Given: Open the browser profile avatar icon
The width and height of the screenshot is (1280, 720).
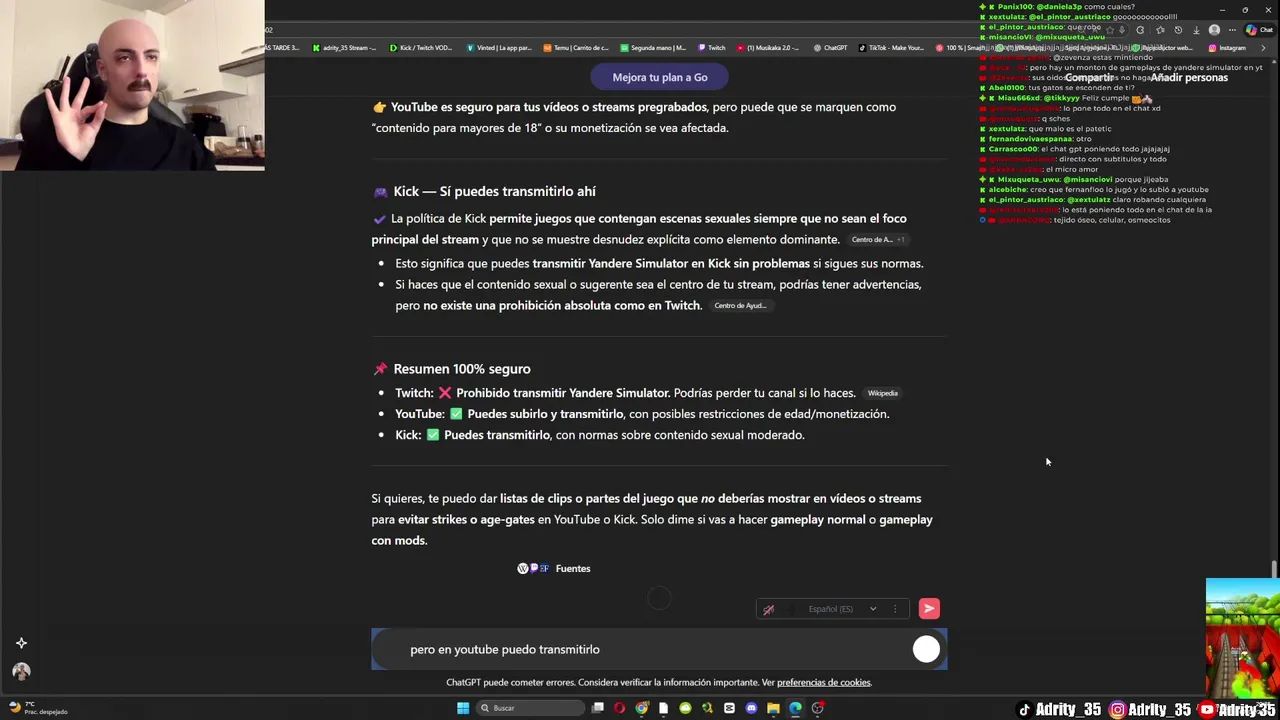Looking at the screenshot, I should [x=1214, y=30].
